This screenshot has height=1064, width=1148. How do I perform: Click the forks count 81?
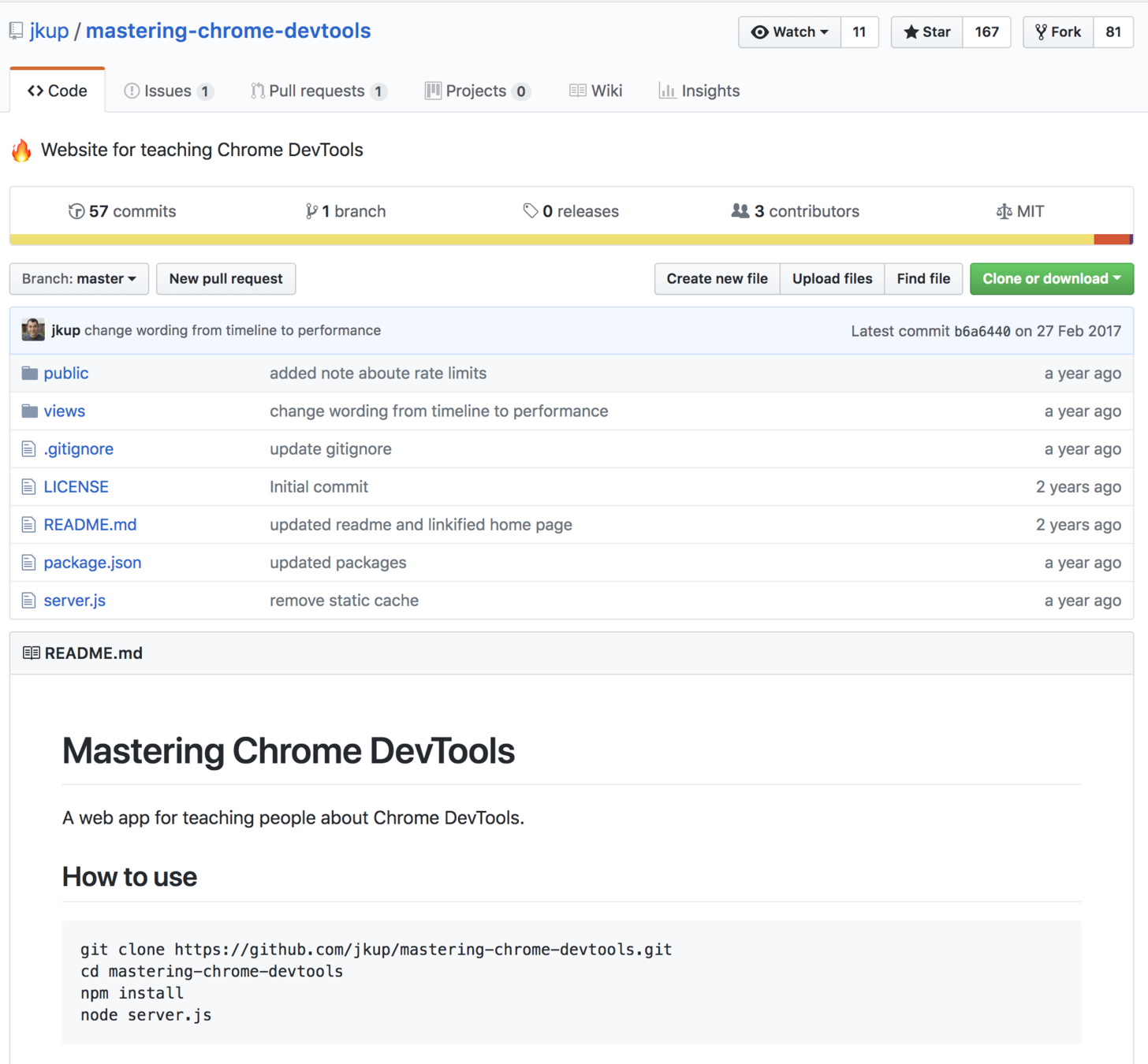[1113, 32]
